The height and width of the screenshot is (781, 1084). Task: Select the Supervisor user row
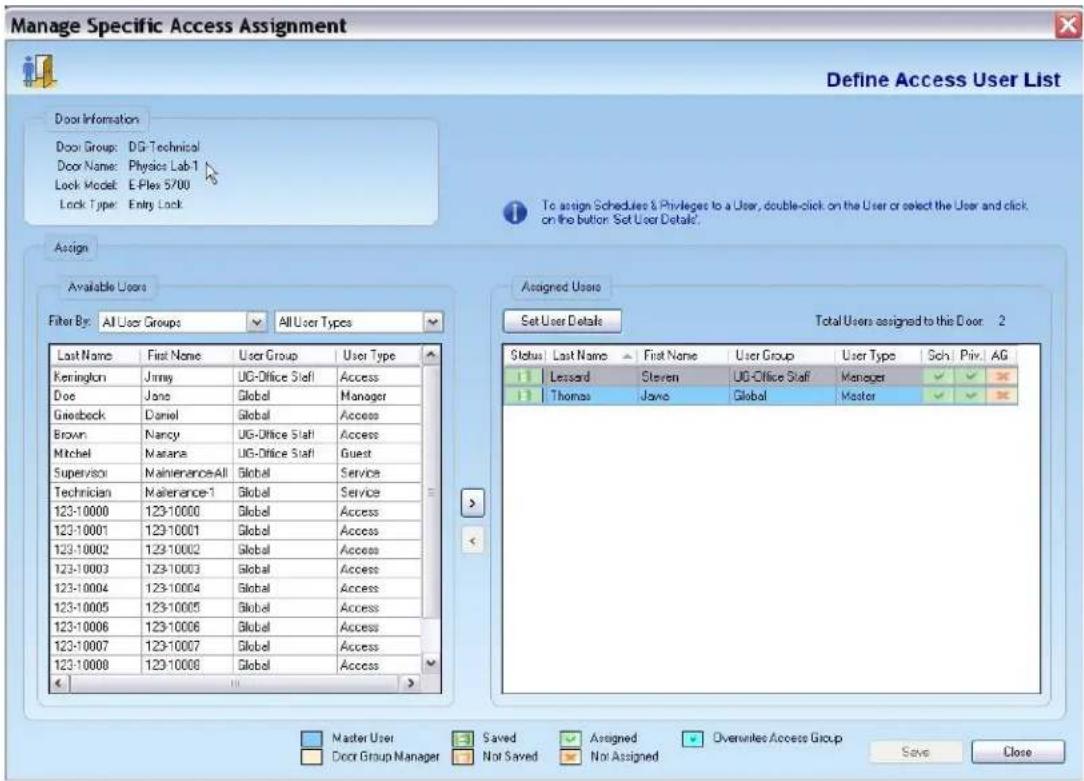(x=236, y=473)
